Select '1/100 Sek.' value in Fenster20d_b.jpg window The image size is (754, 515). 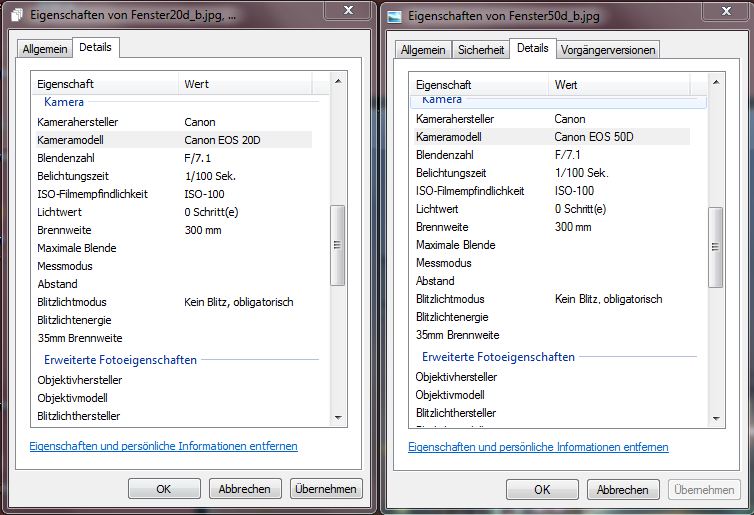tap(210, 176)
